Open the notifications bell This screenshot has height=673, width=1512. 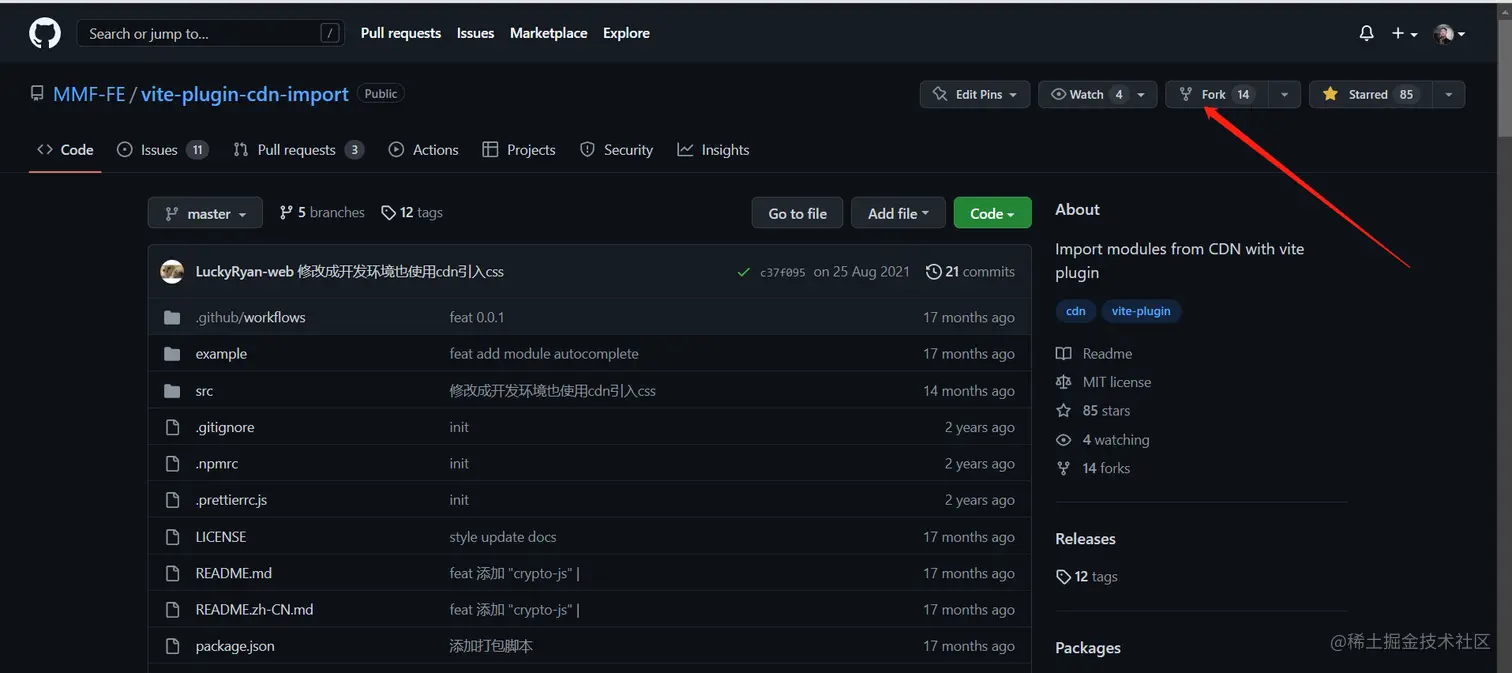pos(1366,34)
